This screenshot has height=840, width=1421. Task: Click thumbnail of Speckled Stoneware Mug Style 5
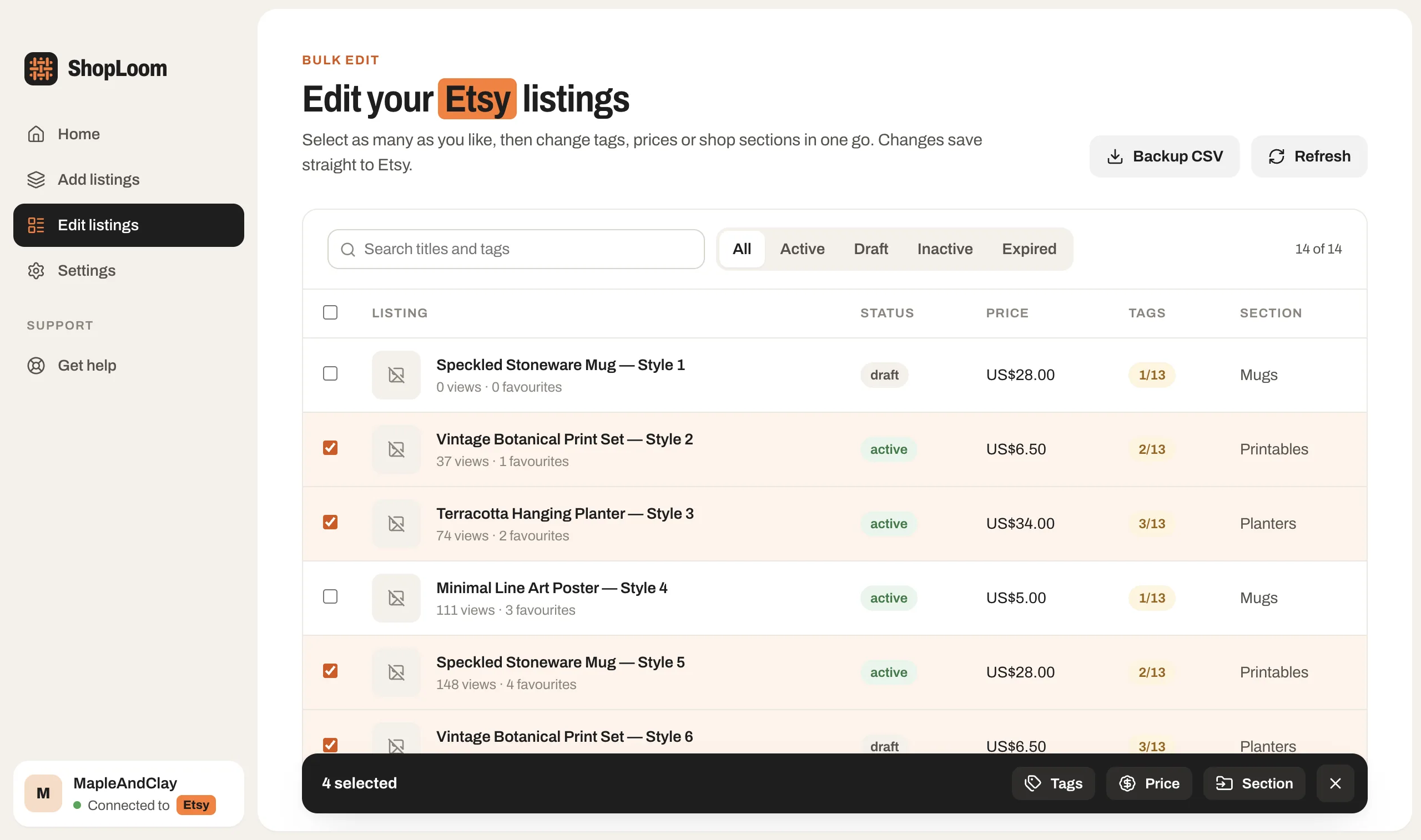[396, 672]
